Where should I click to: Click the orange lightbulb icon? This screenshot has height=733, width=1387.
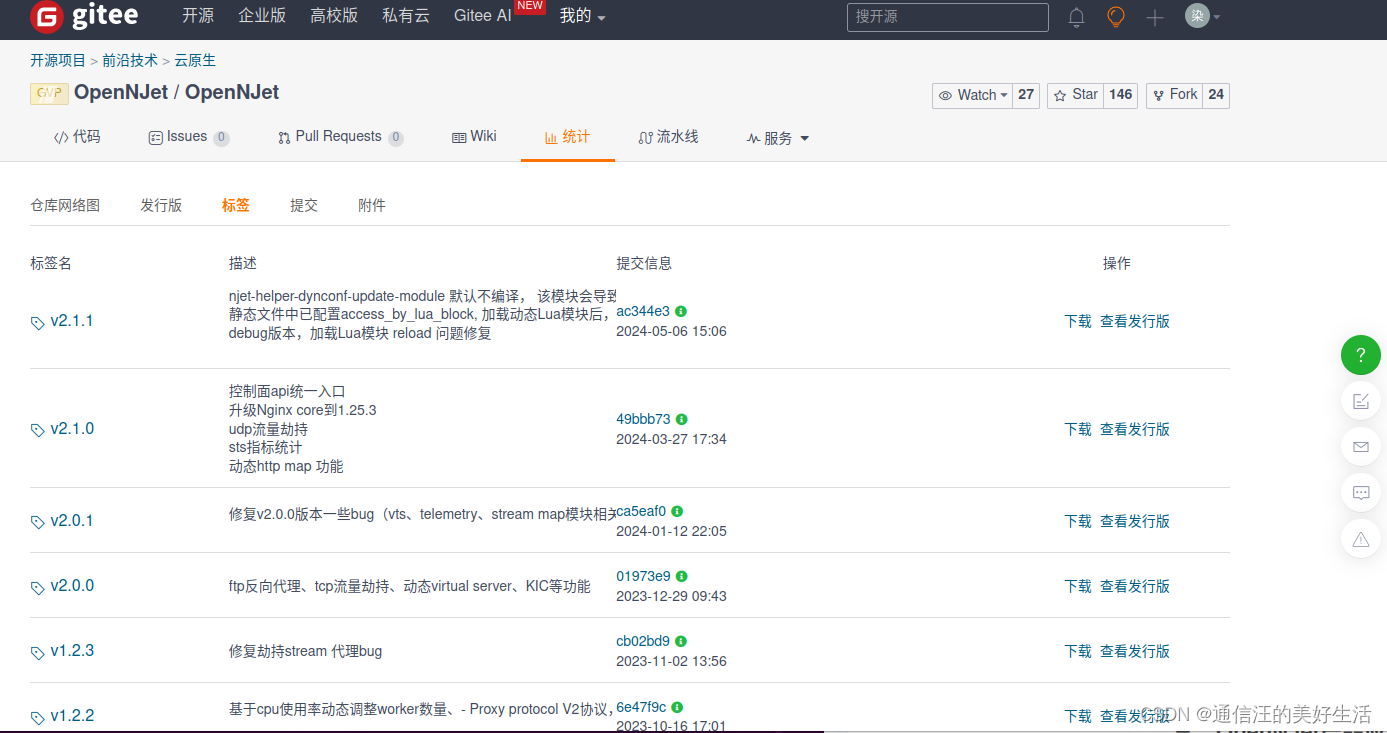[1116, 17]
